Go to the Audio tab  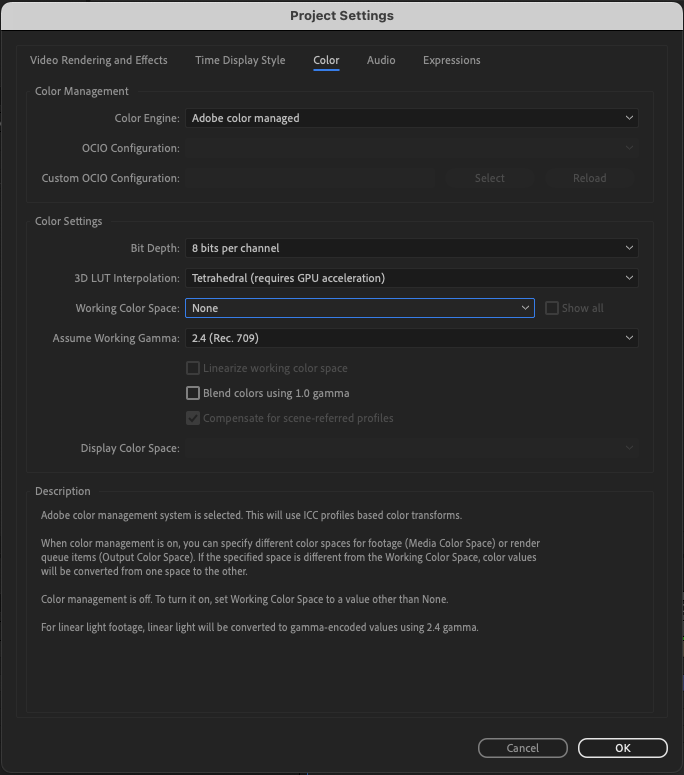click(x=381, y=60)
